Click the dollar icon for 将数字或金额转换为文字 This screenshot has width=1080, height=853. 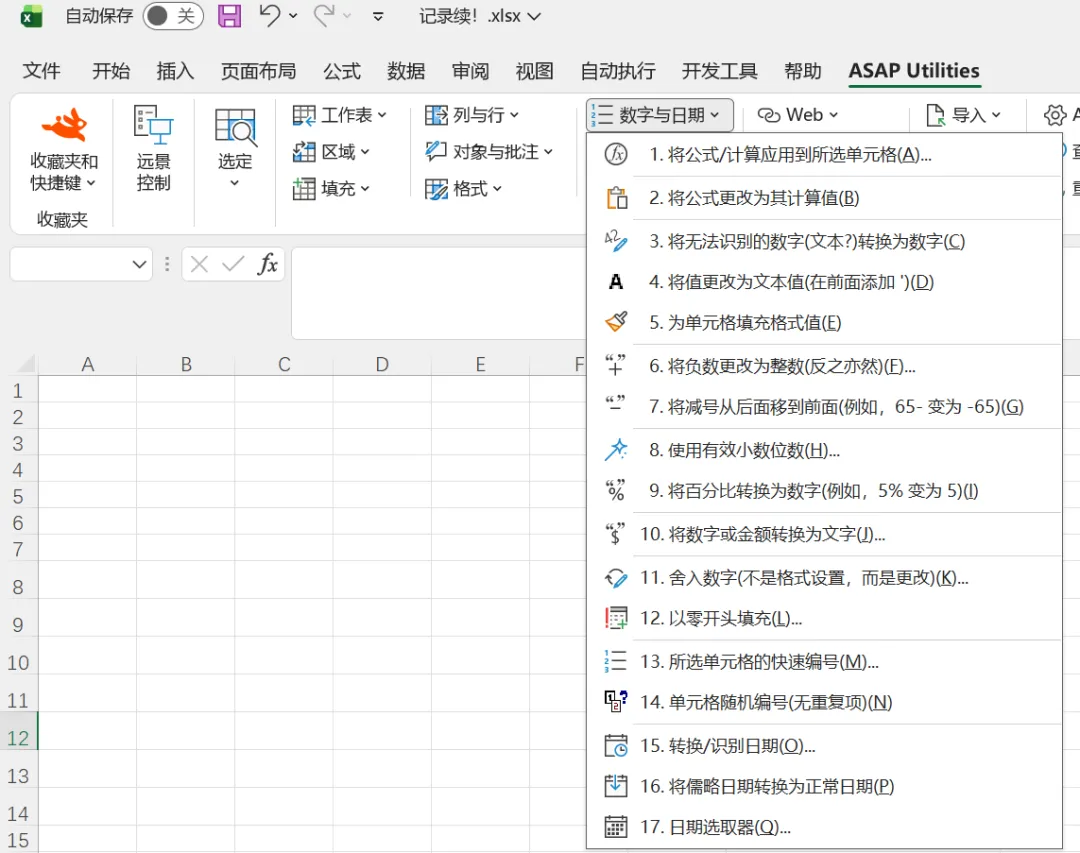615,533
